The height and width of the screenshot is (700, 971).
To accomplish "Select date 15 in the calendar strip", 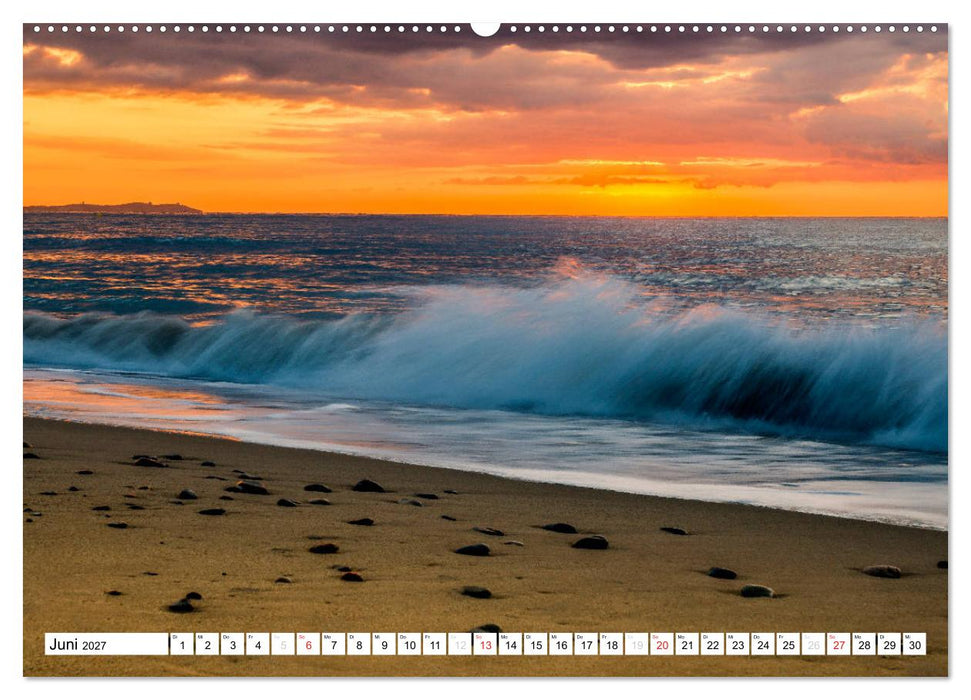I will 536,644.
